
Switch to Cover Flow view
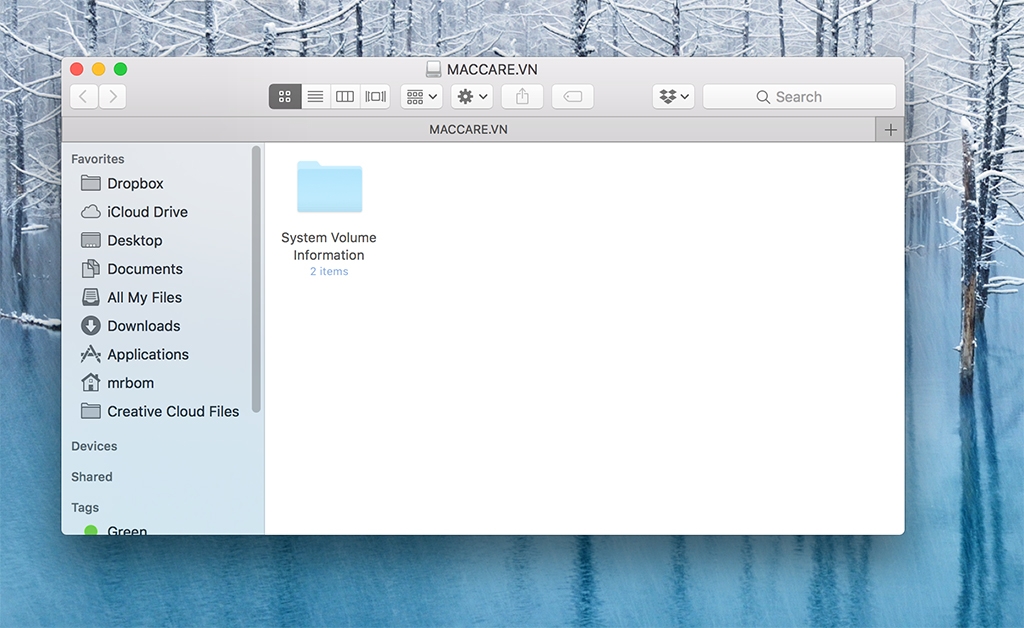(375, 97)
